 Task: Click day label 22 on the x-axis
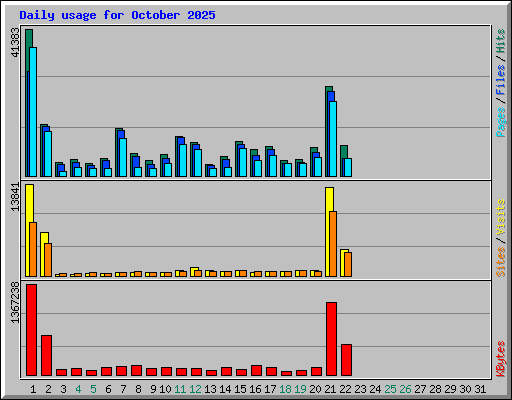345,389
